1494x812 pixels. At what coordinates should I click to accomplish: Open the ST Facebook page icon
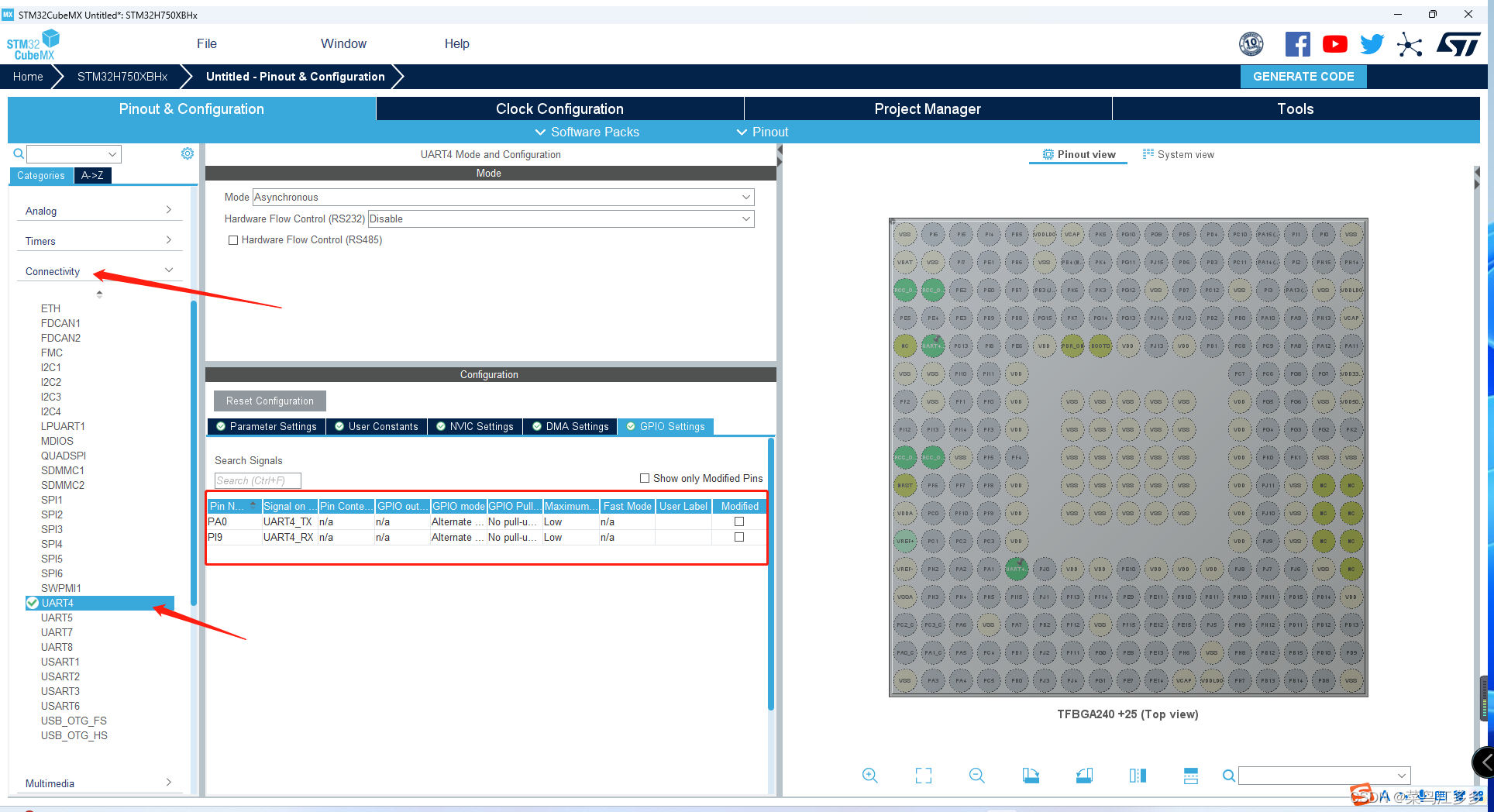[x=1298, y=44]
